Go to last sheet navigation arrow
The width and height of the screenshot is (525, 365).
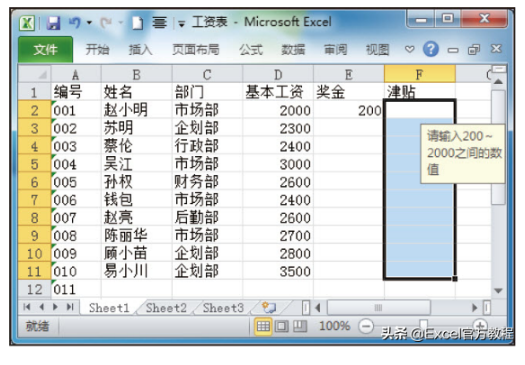coord(70,307)
